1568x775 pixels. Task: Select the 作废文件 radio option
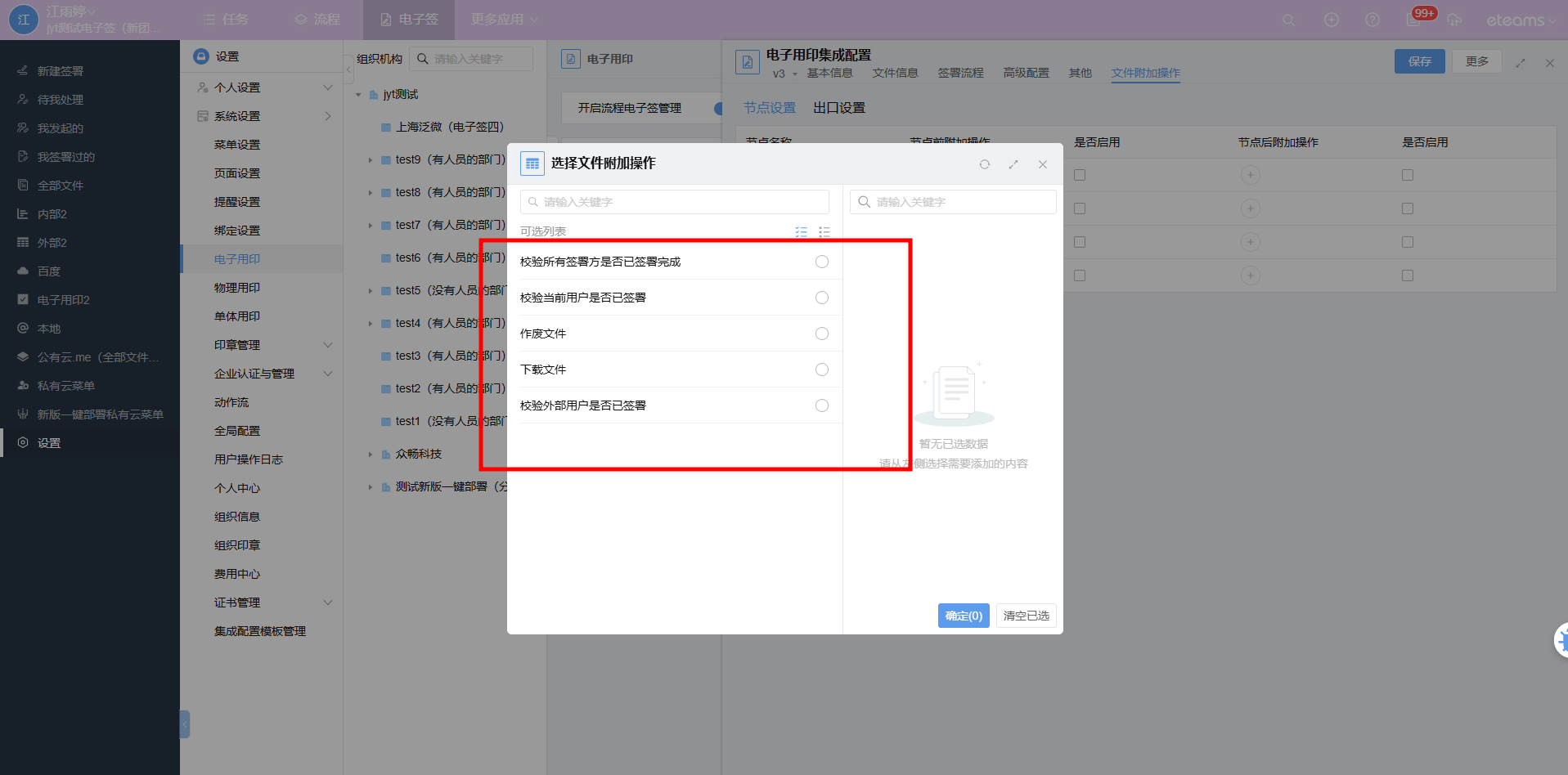[x=821, y=334]
